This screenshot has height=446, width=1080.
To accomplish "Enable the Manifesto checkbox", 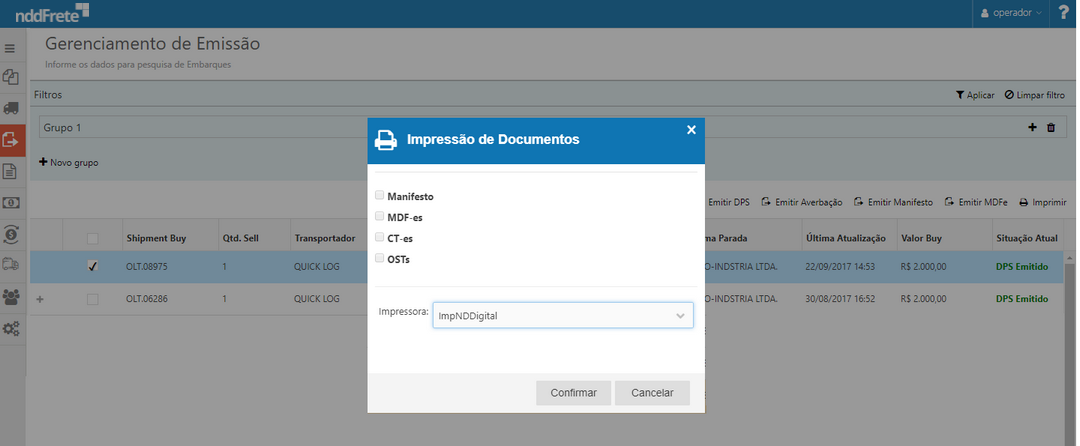I will pyautogui.click(x=379, y=196).
